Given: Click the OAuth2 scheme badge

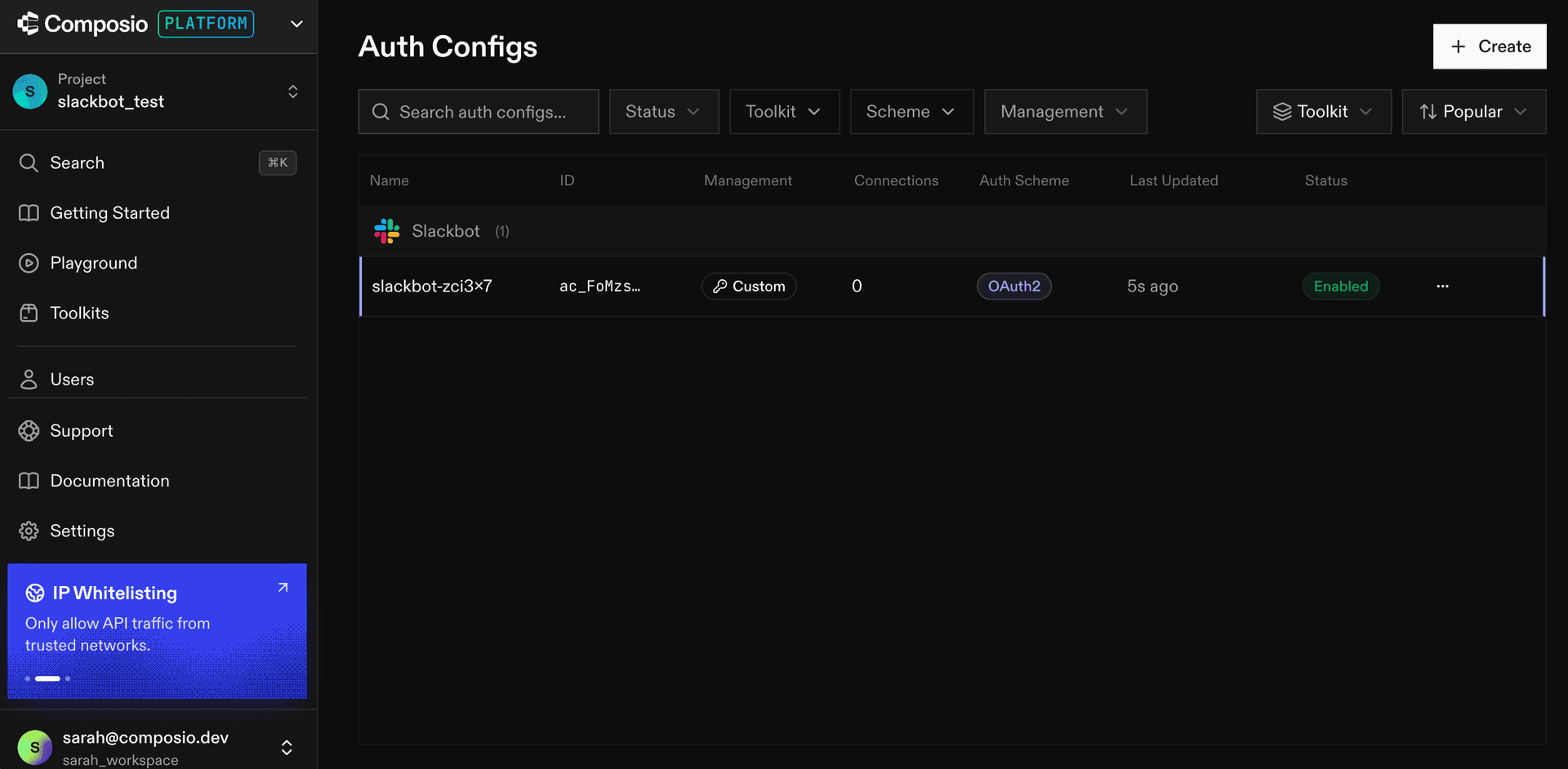Looking at the screenshot, I should coord(1014,287).
